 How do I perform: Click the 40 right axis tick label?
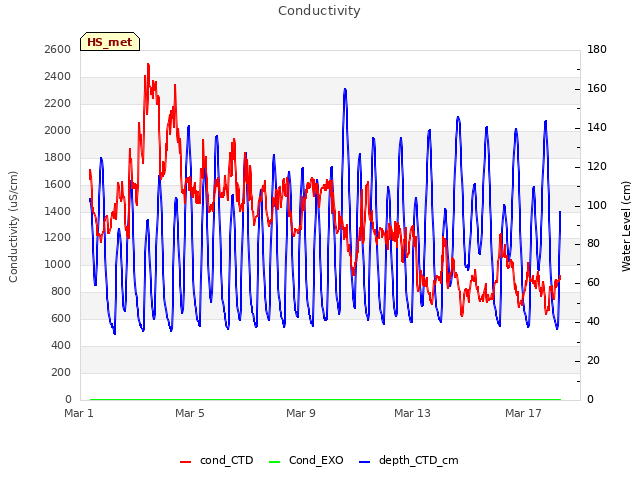pyautogui.click(x=593, y=322)
